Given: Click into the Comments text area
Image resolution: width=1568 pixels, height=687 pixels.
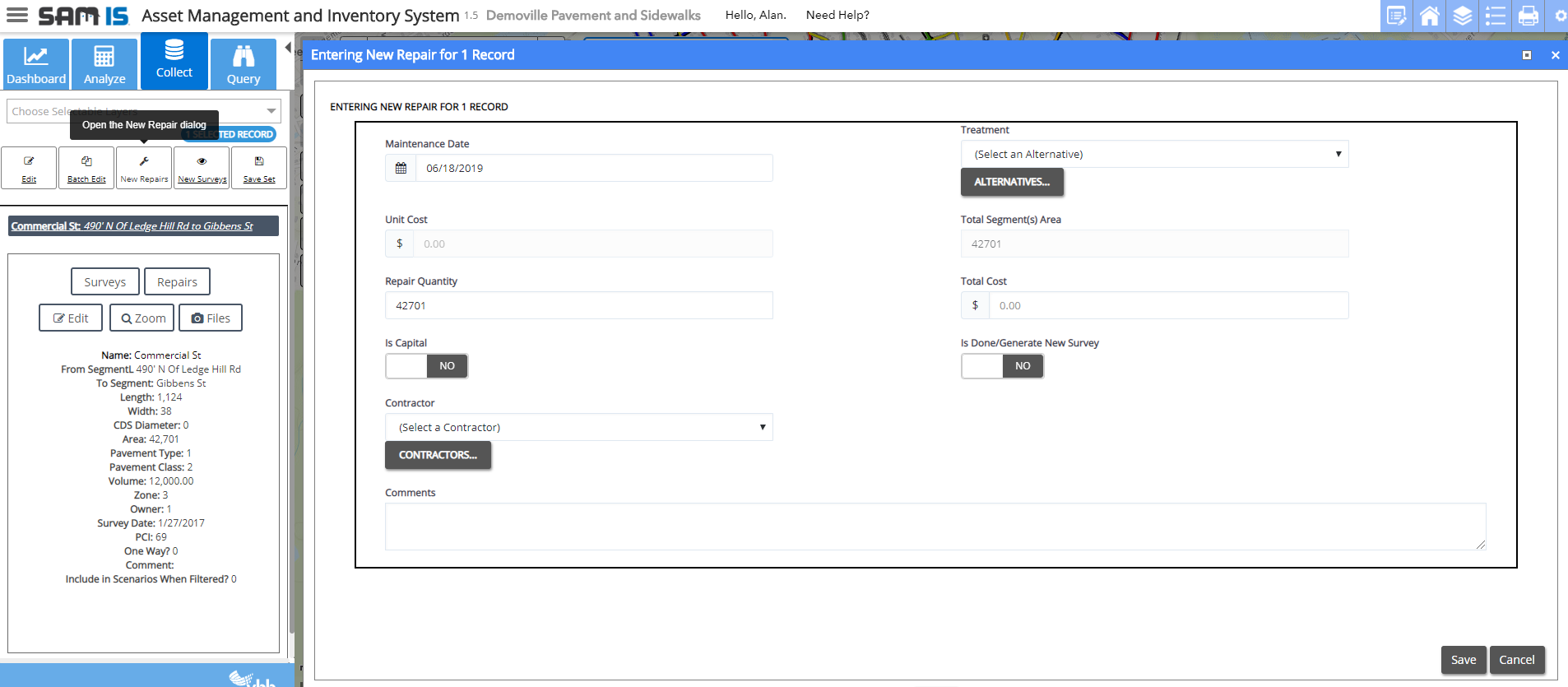Looking at the screenshot, I should click(935, 527).
